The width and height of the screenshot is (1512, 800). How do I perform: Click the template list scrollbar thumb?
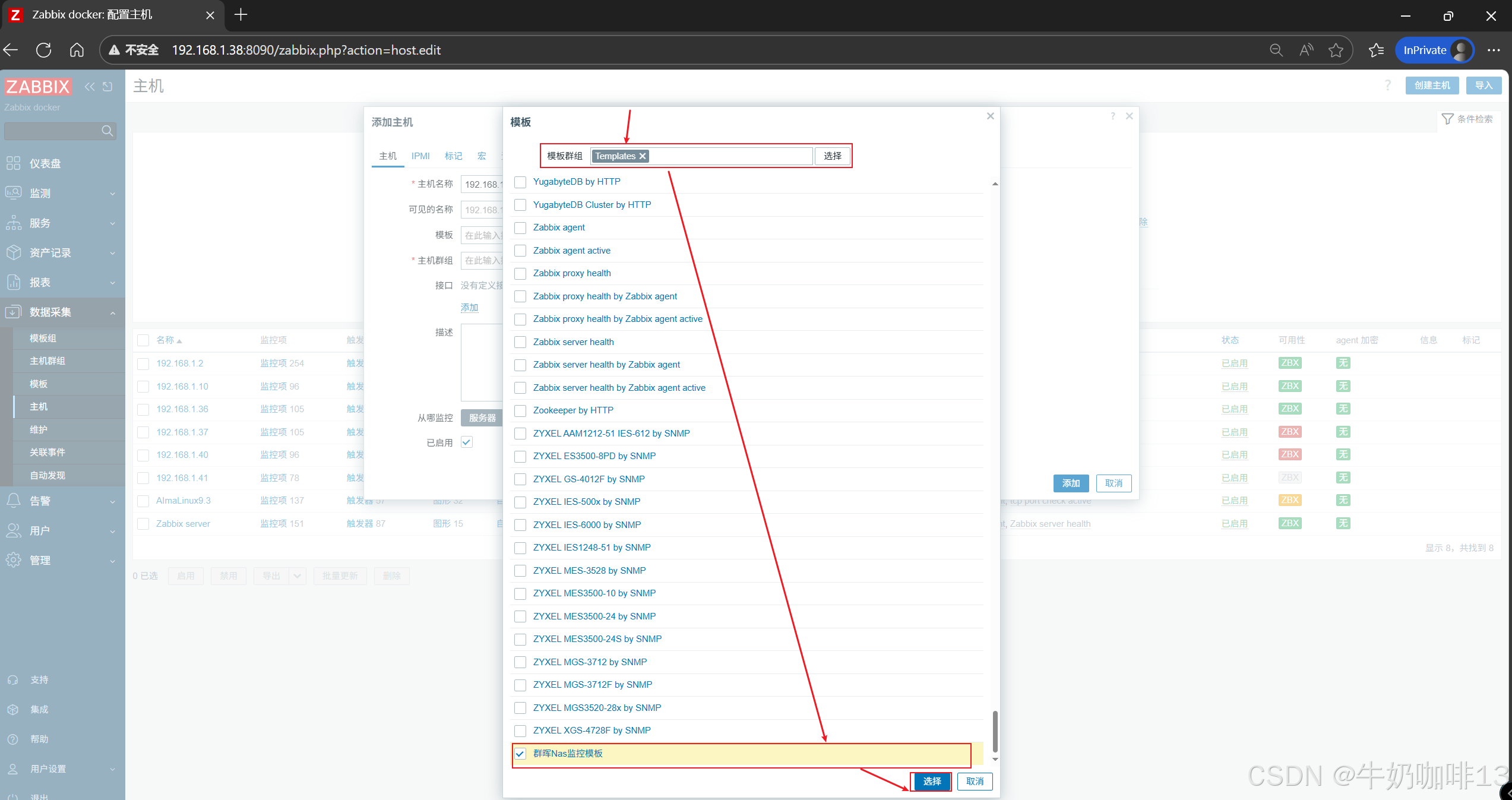pos(995,731)
